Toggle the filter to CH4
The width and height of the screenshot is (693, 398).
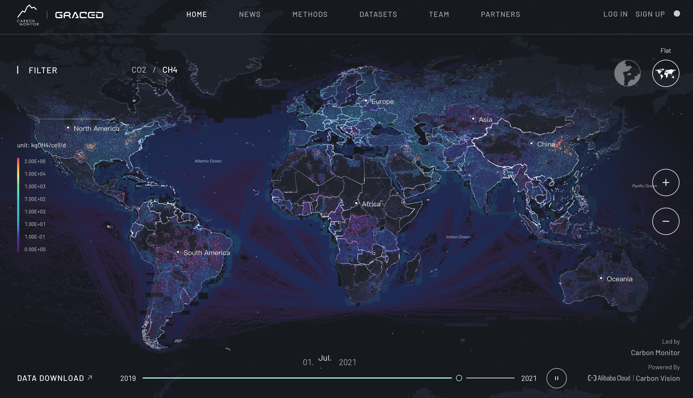(170, 70)
